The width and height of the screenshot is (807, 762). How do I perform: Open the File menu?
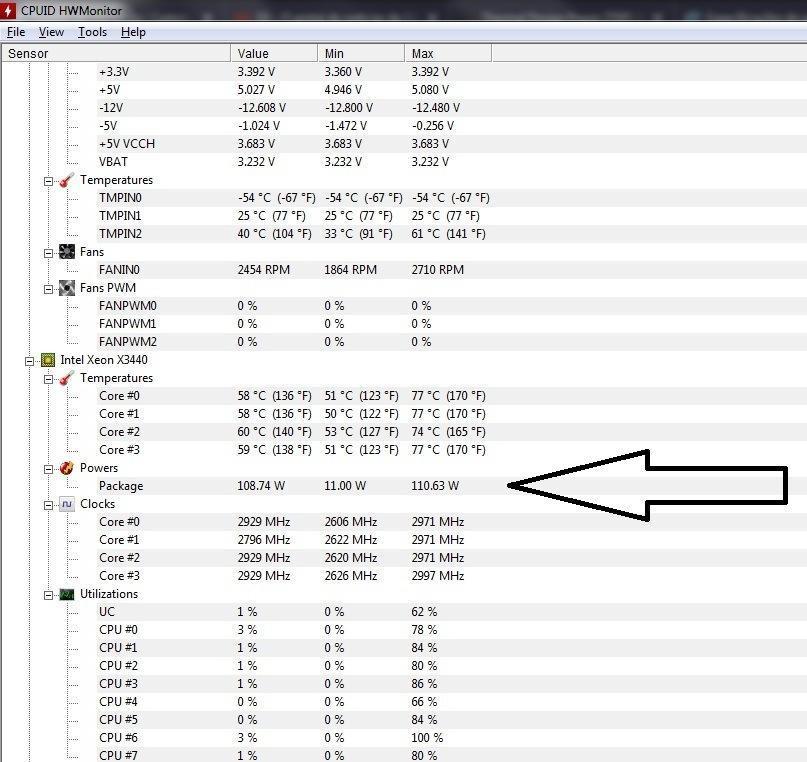pos(16,32)
